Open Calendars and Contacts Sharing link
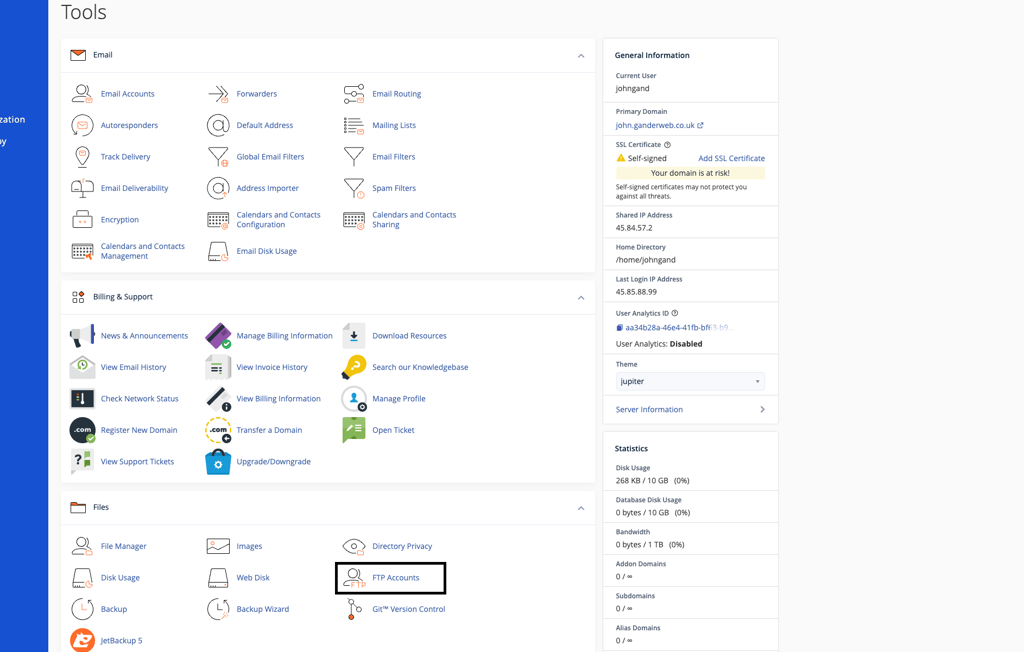The width and height of the screenshot is (1024, 652). 414,220
